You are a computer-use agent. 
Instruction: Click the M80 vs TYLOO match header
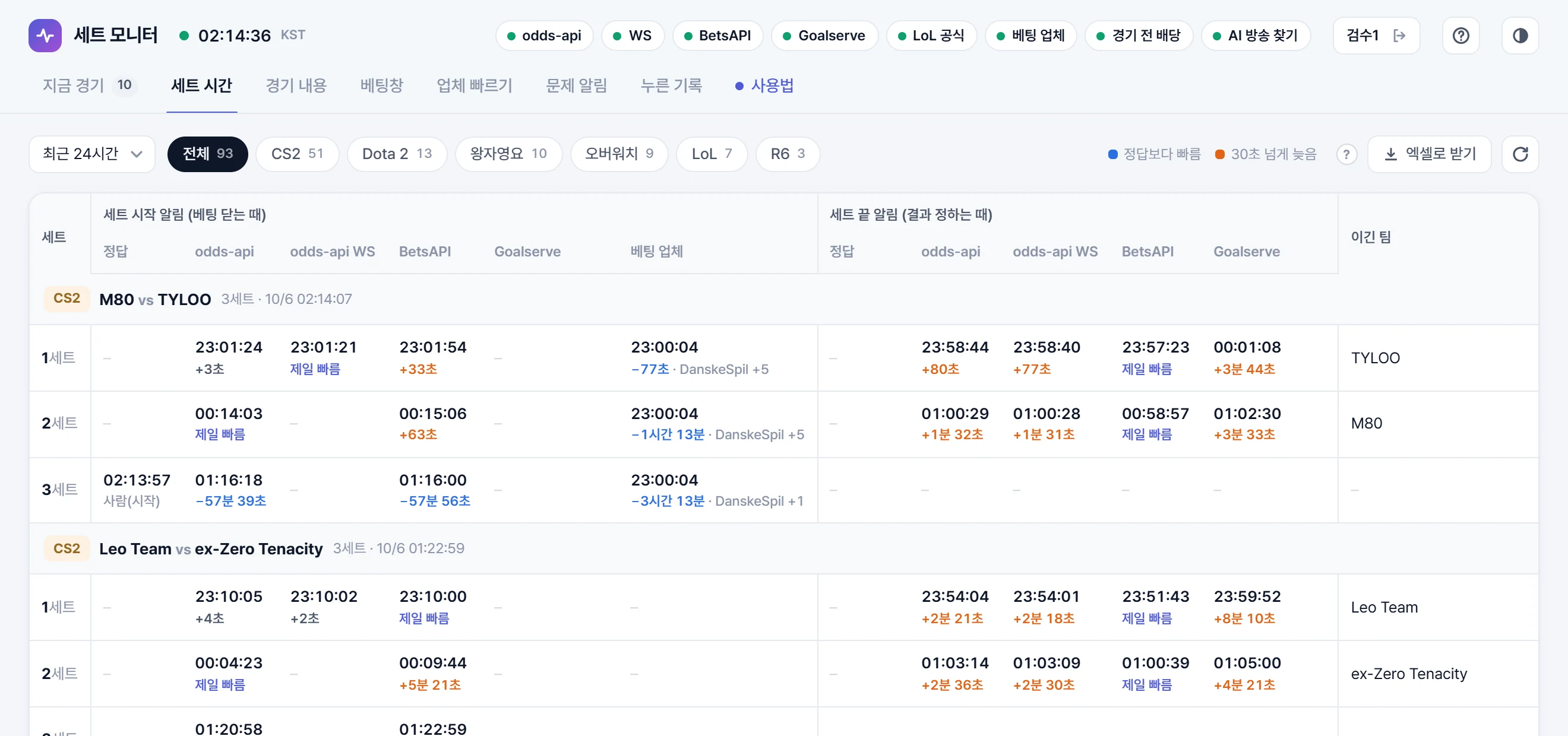click(x=783, y=299)
